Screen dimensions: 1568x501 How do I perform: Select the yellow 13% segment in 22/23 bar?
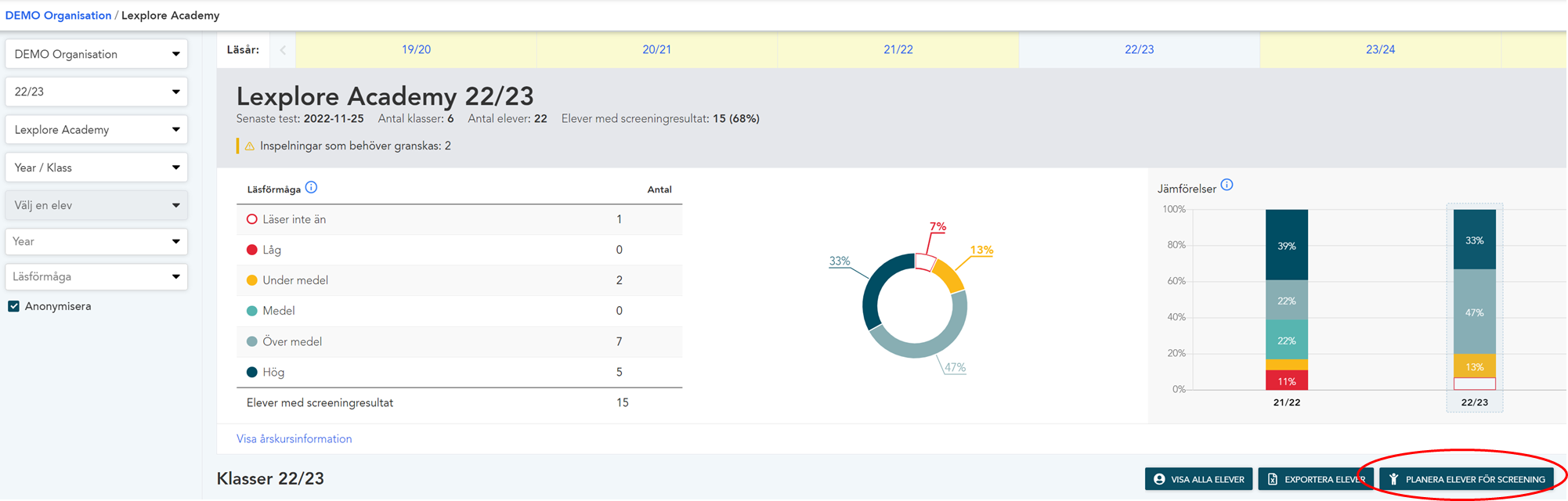(1475, 366)
